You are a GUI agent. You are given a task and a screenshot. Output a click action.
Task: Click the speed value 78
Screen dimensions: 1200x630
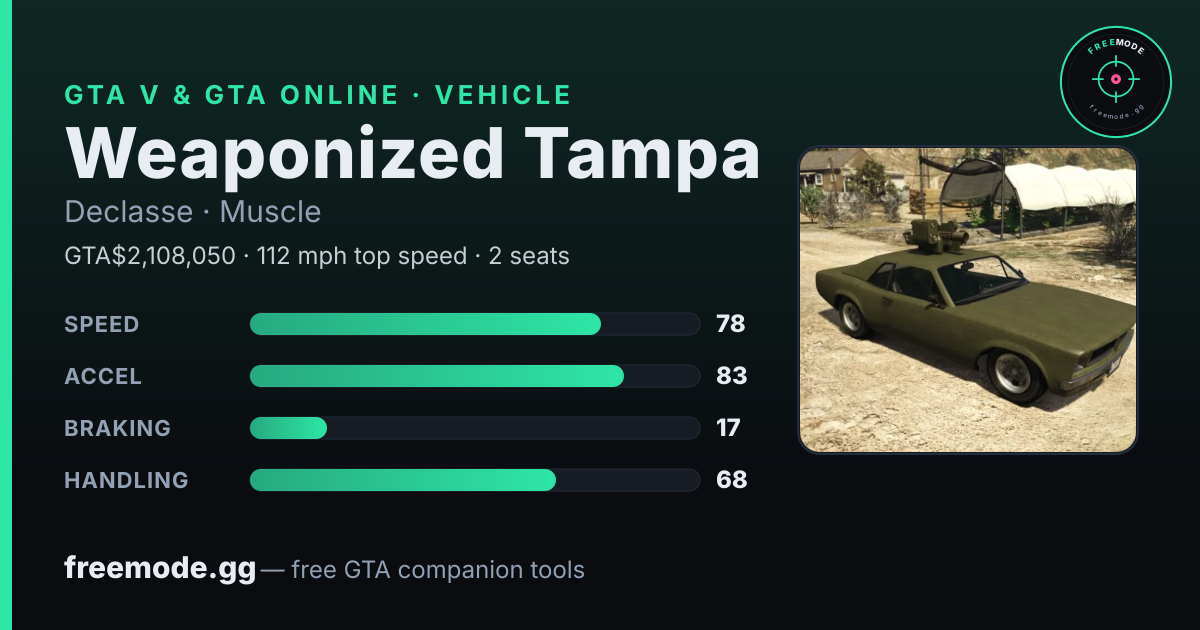pyautogui.click(x=731, y=324)
